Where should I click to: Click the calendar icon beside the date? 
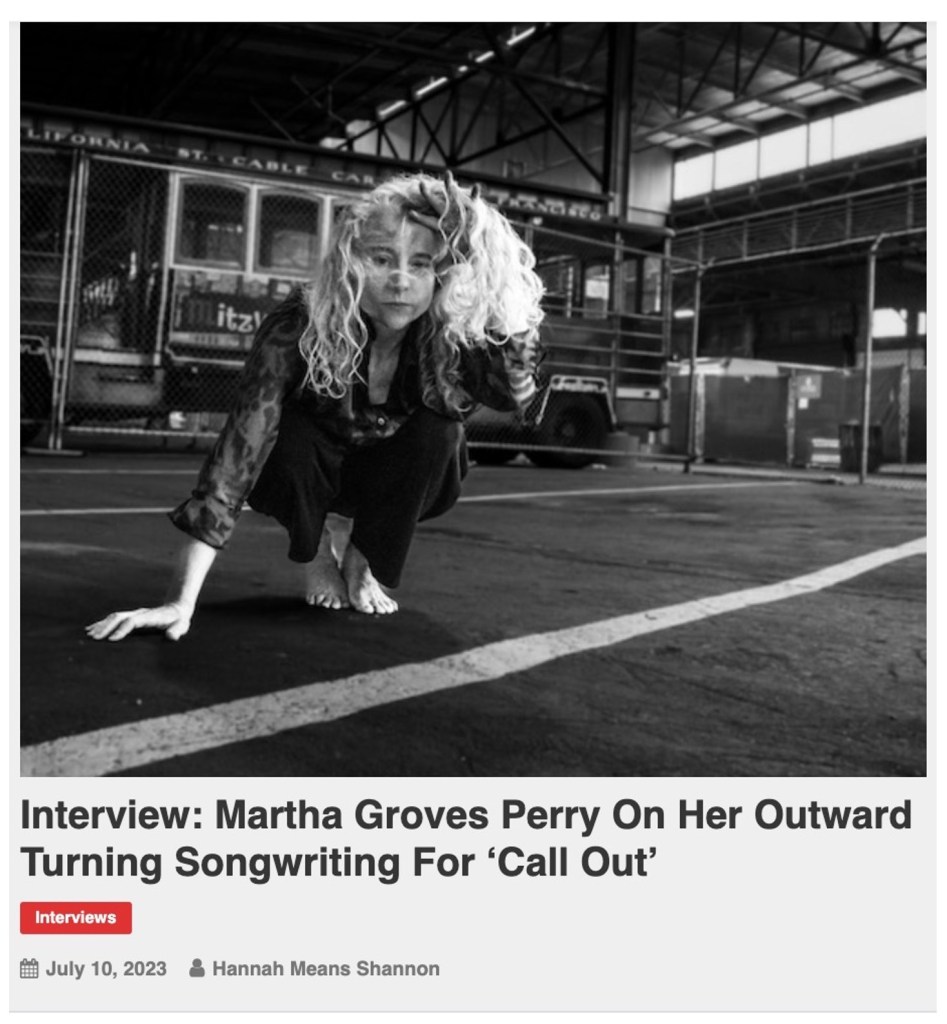pyautogui.click(x=29, y=968)
